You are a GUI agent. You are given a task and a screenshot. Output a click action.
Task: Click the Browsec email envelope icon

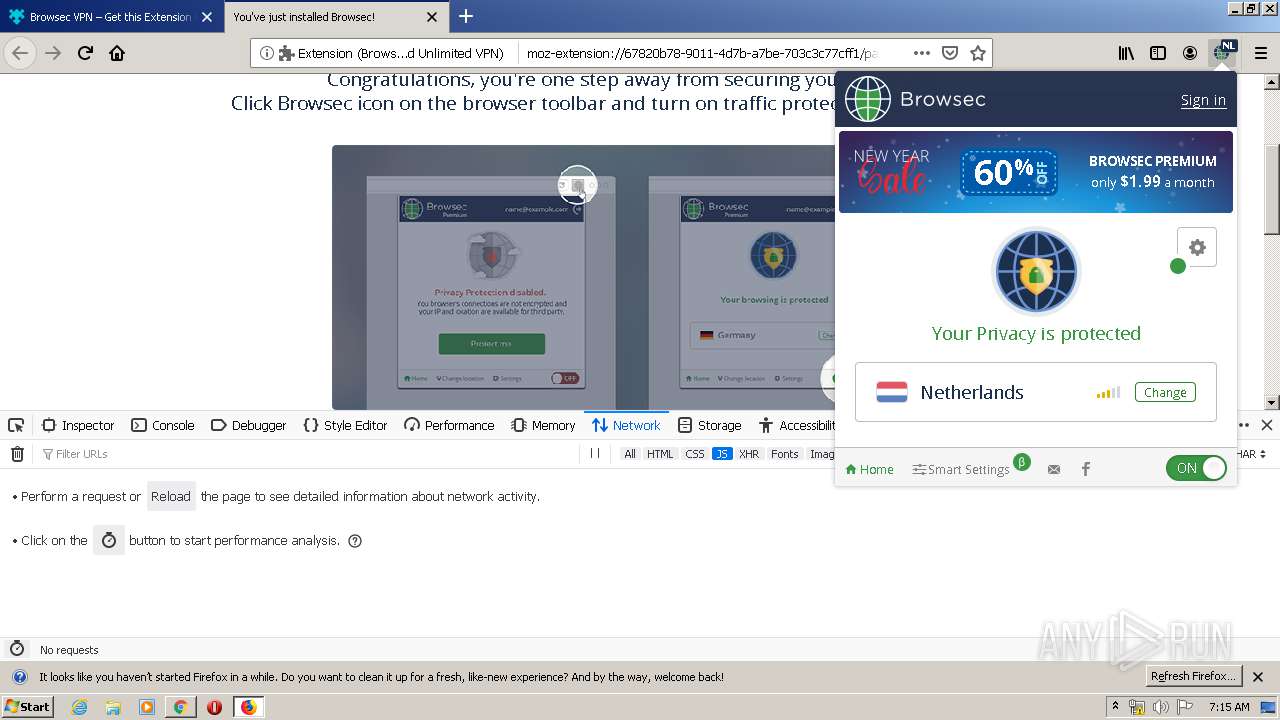click(x=1054, y=469)
